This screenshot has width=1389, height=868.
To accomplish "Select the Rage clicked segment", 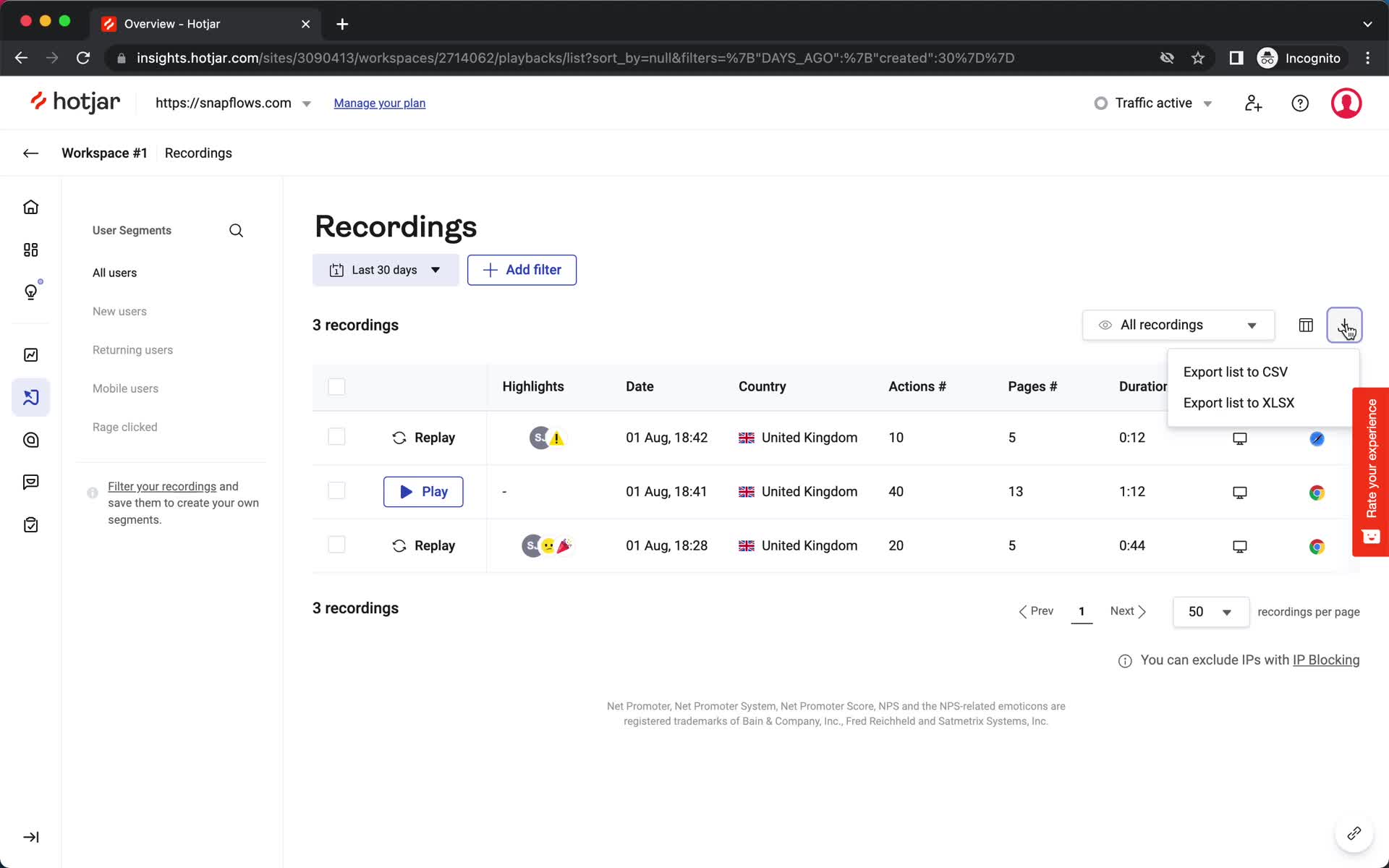I will point(124,427).
